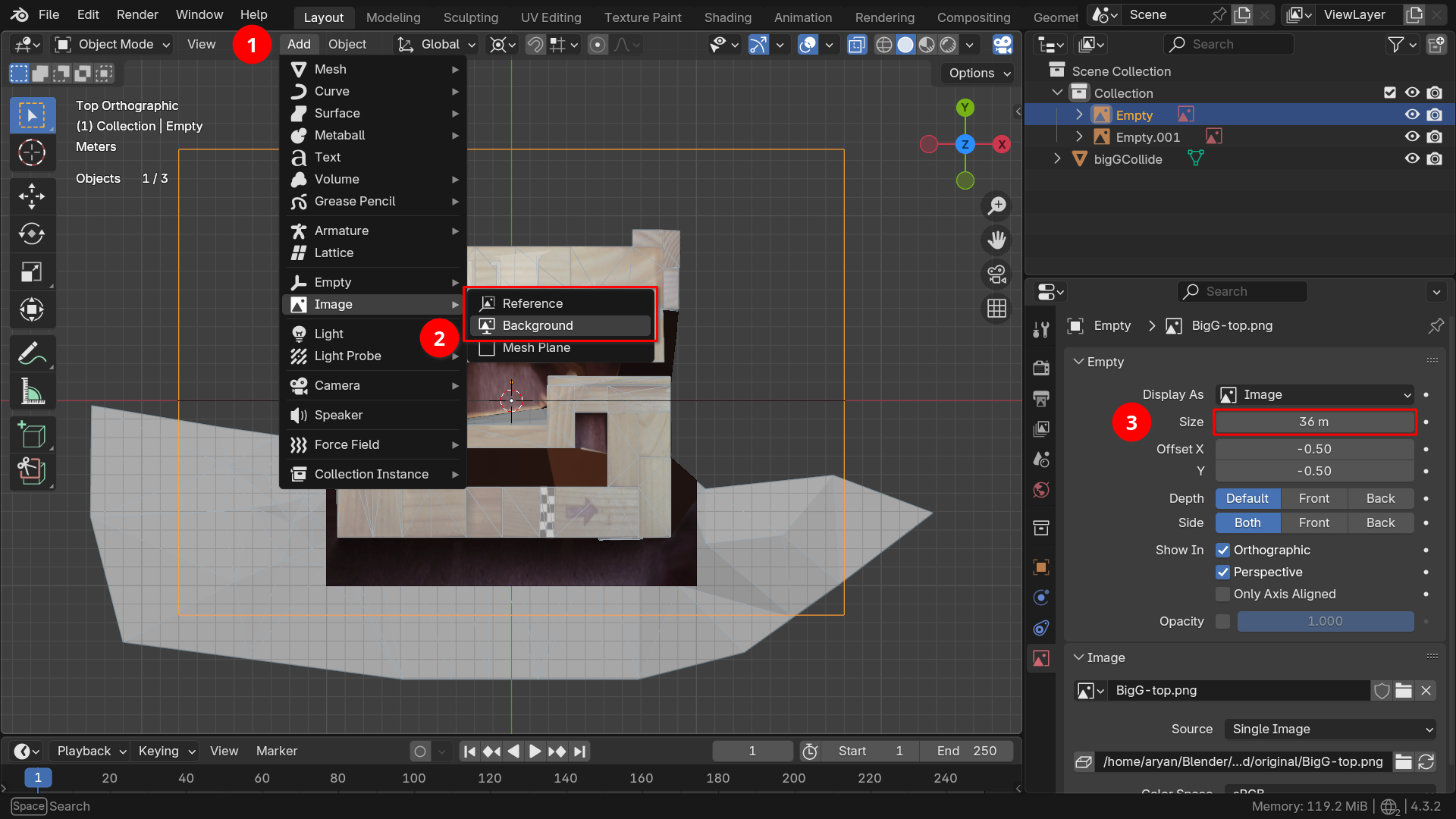Select the Move tool in toolbar
Screen dimensions: 1456x819
click(x=32, y=196)
